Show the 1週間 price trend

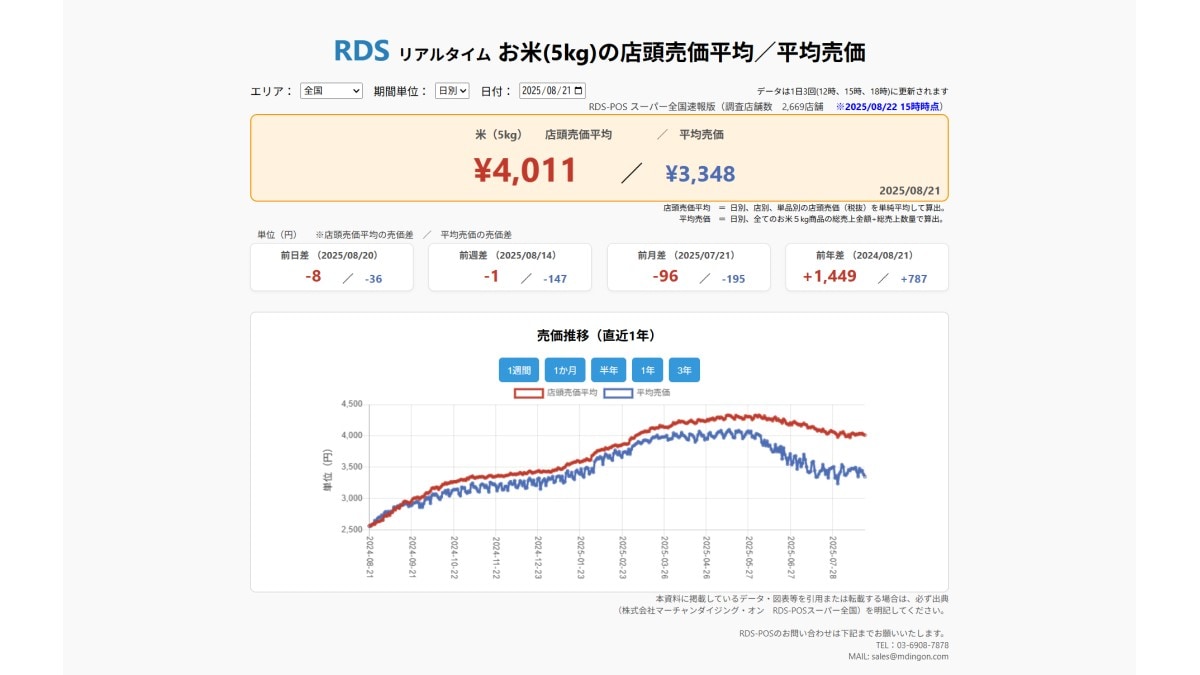(x=519, y=370)
